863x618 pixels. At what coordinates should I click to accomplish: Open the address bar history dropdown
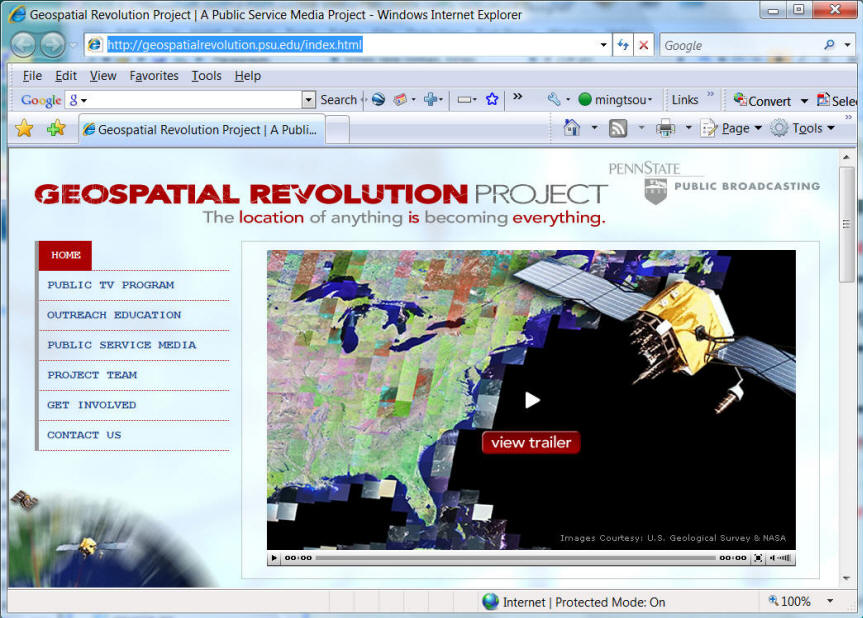(x=604, y=45)
